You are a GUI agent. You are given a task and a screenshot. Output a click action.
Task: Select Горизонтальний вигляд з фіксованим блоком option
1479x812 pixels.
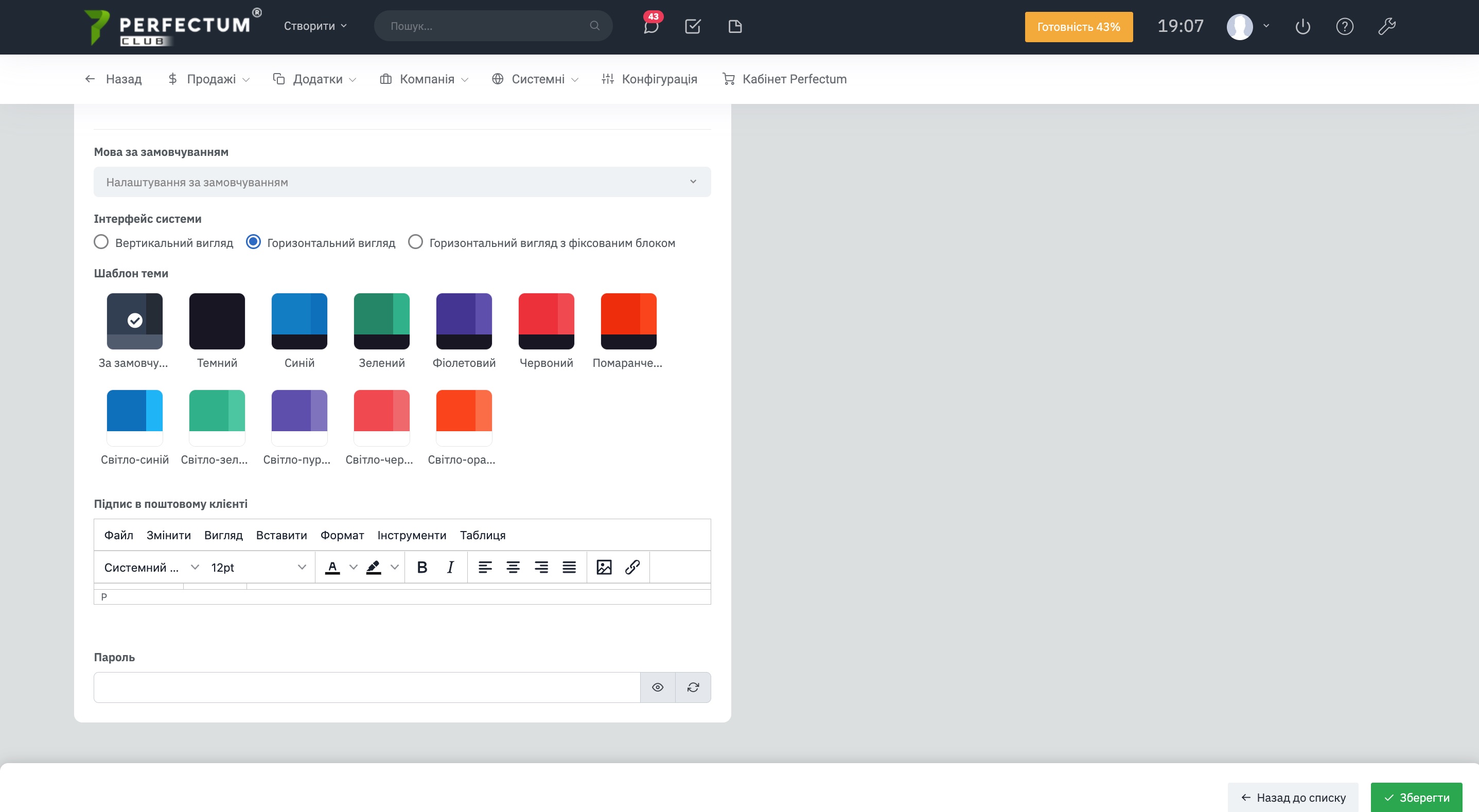(x=415, y=242)
